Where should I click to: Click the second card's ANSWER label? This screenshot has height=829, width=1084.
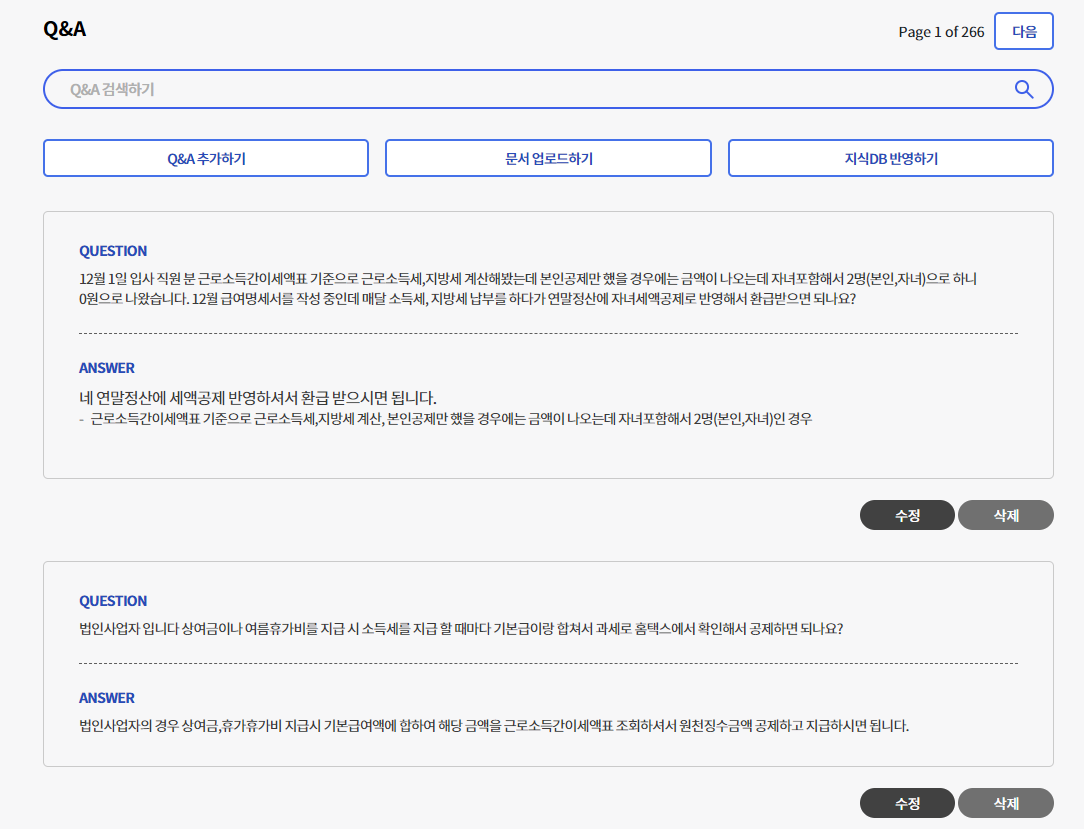click(107, 698)
